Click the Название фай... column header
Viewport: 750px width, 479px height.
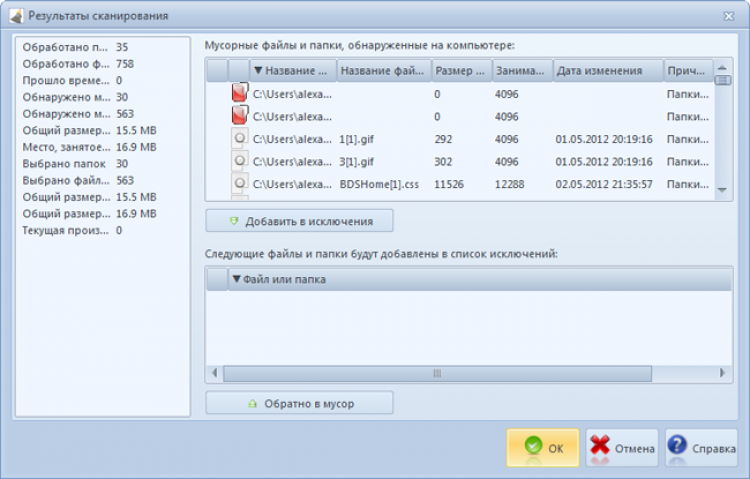384,70
